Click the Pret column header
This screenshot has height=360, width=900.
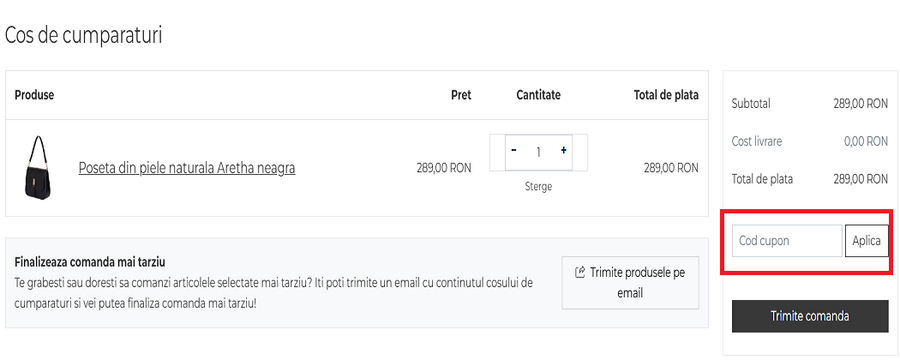[x=460, y=95]
